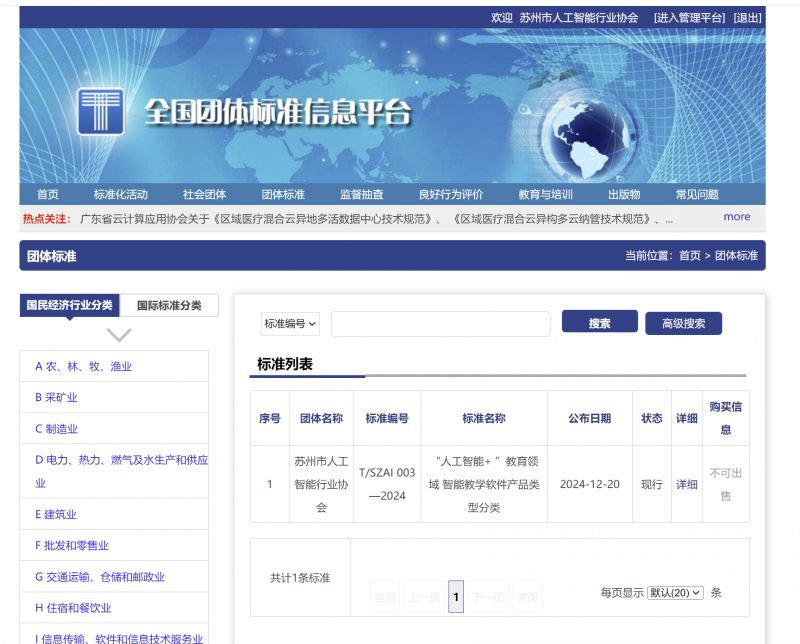Click the 上一页 pagination button
This screenshot has width=800, height=644.
424,597
